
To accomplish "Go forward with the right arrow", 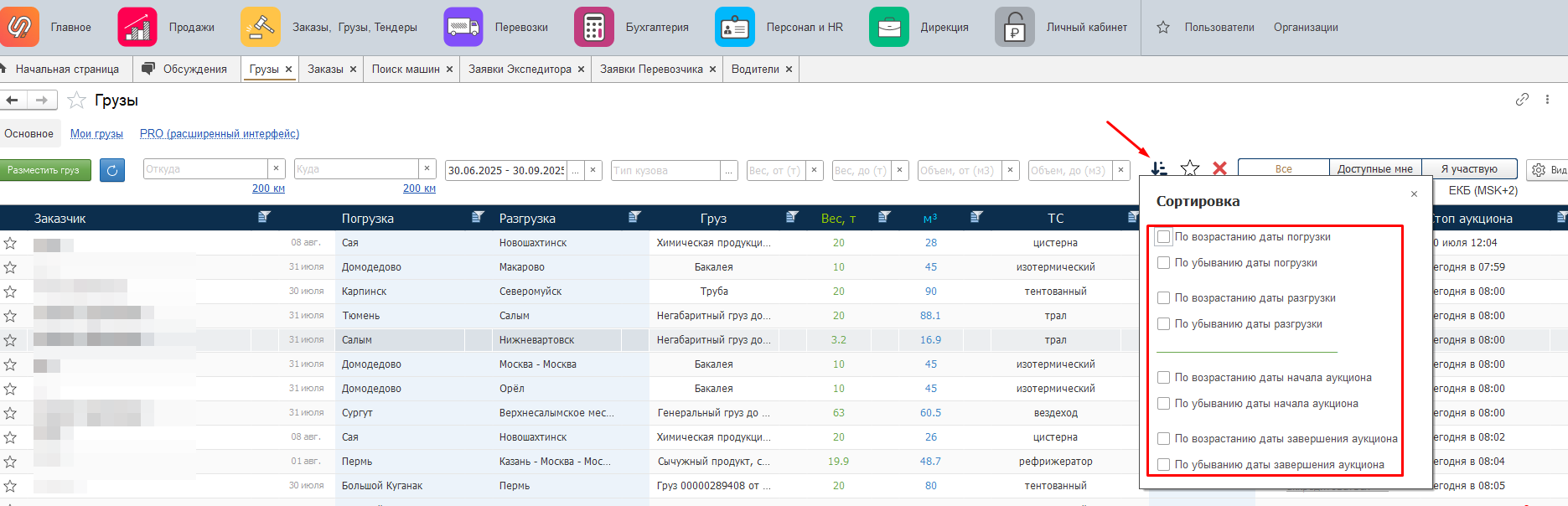I will 42,101.
